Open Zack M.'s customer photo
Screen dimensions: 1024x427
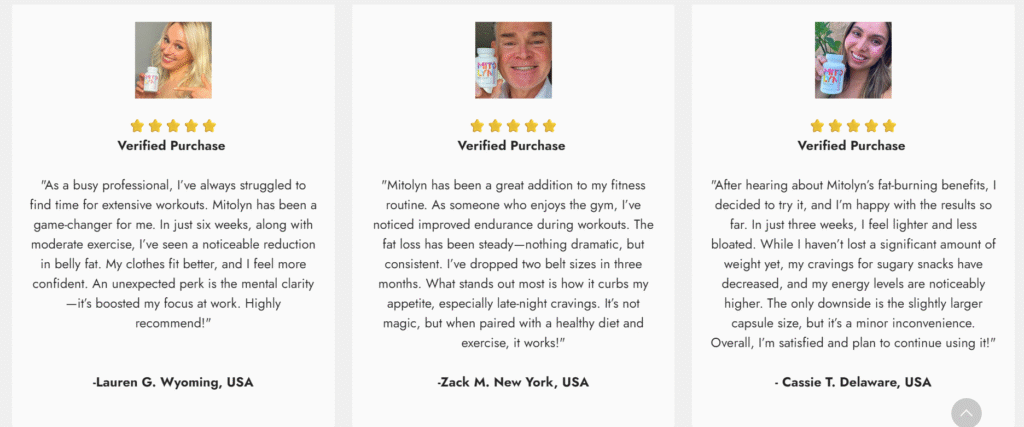tap(513, 60)
